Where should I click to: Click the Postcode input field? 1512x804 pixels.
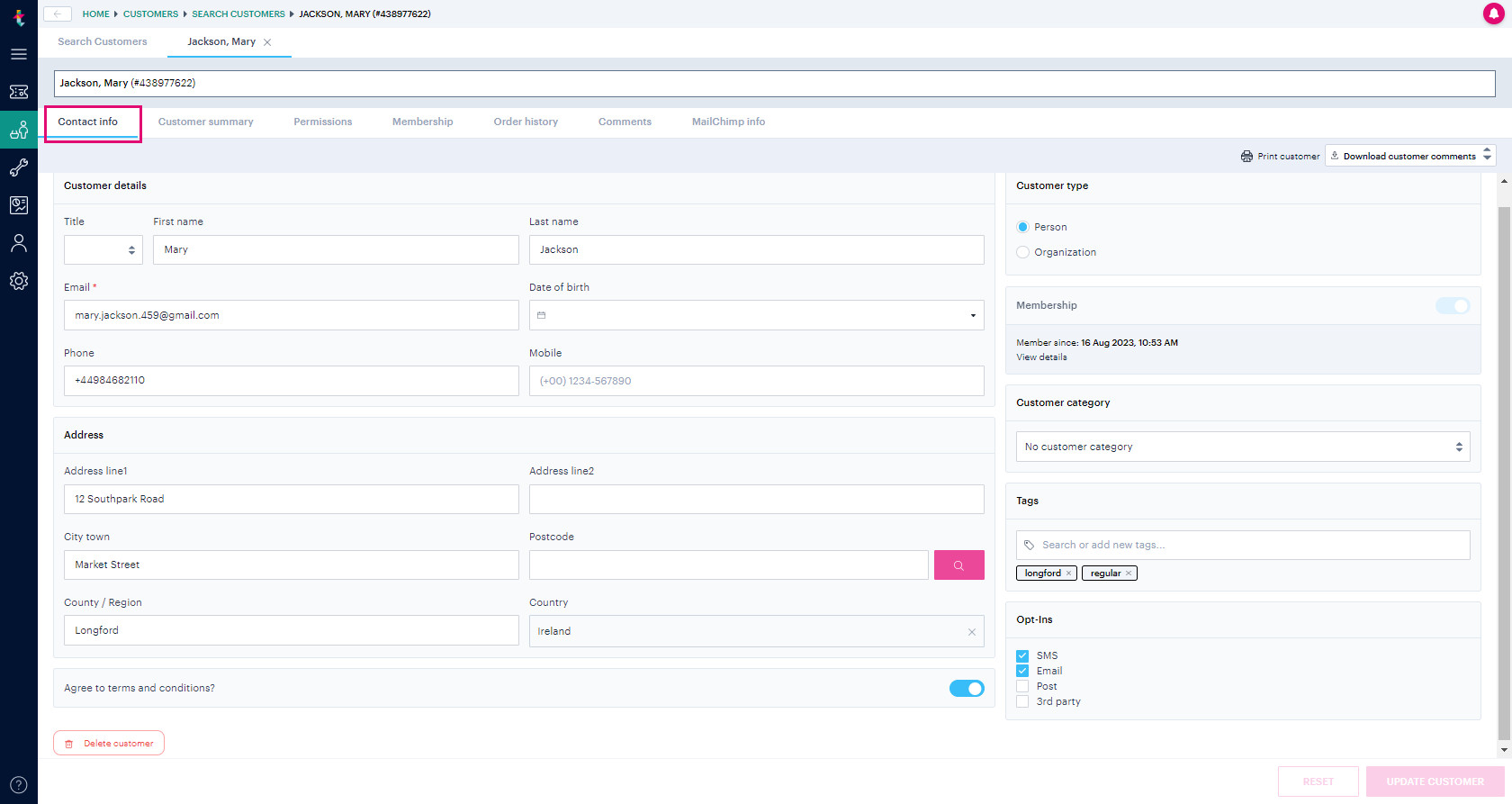click(729, 565)
